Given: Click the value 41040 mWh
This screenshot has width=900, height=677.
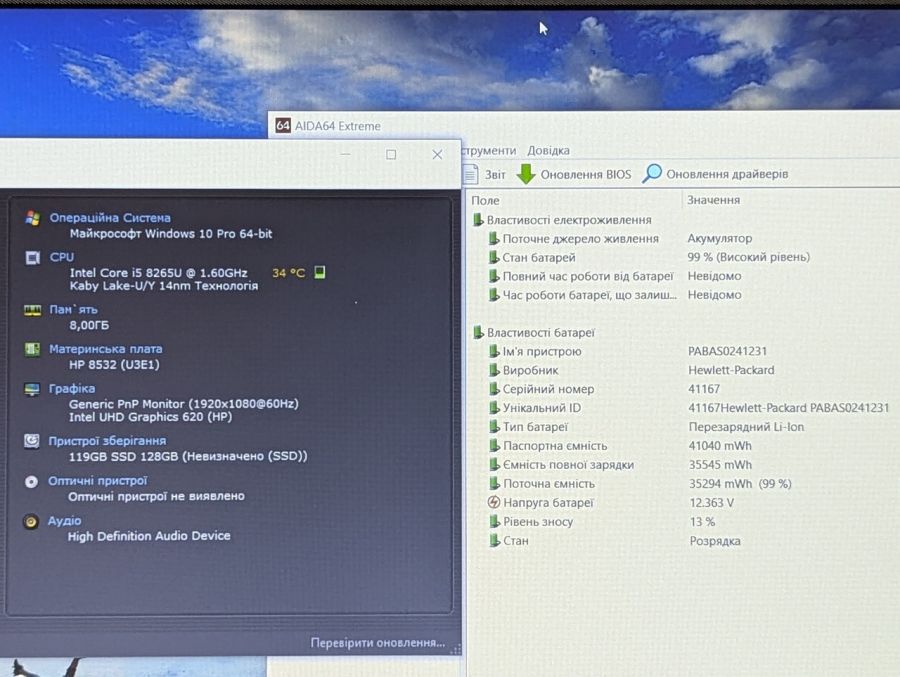Looking at the screenshot, I should tap(720, 446).
